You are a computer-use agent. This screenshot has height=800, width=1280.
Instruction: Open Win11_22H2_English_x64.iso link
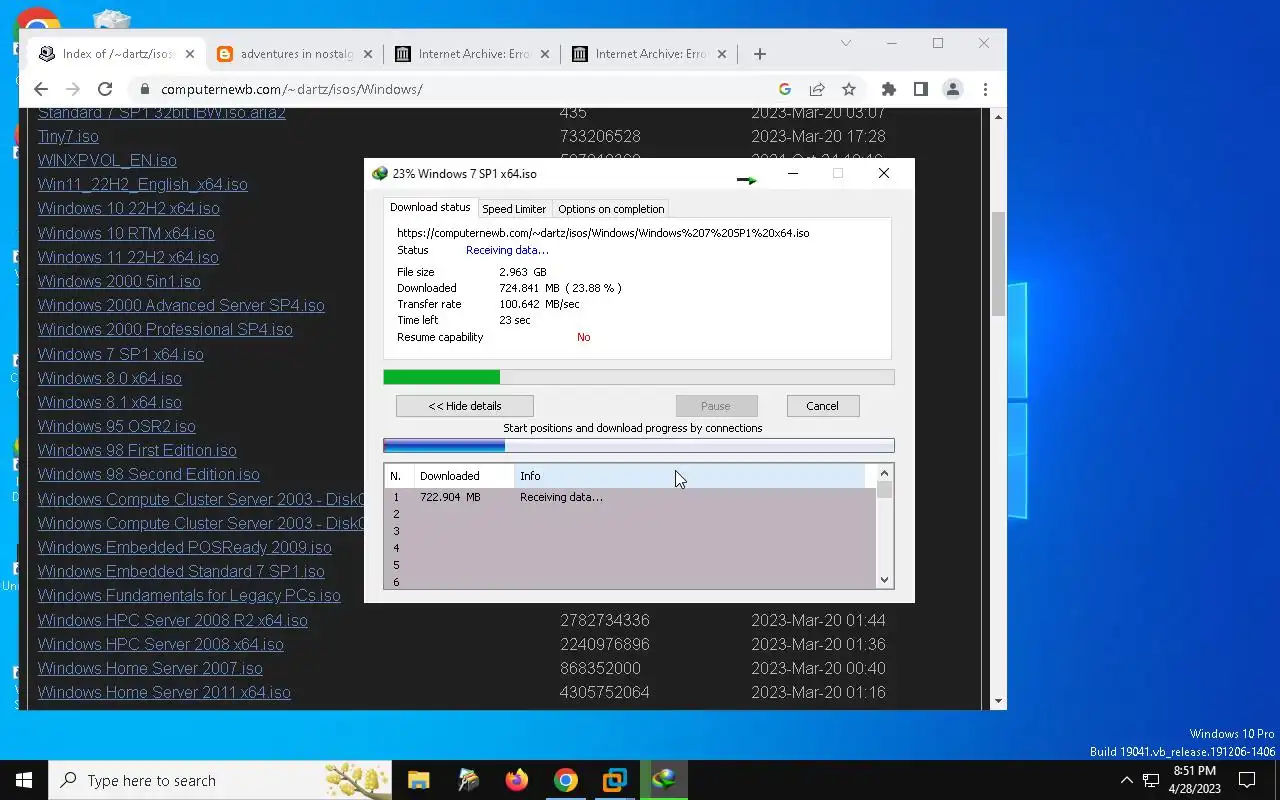point(143,184)
